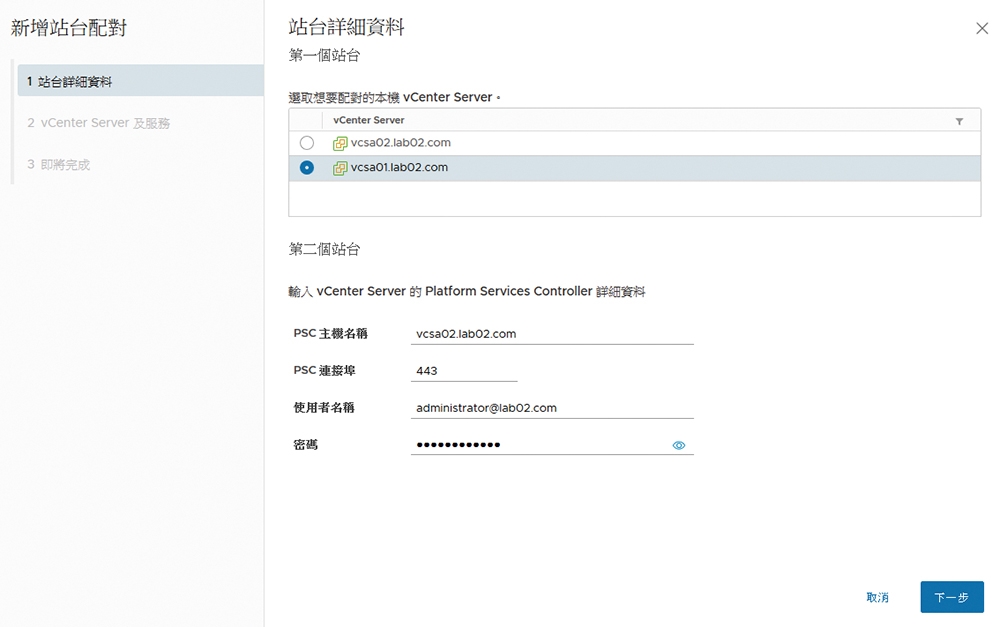Click the 使用者名稱 label
The image size is (1000, 627).
pyautogui.click(x=324, y=408)
